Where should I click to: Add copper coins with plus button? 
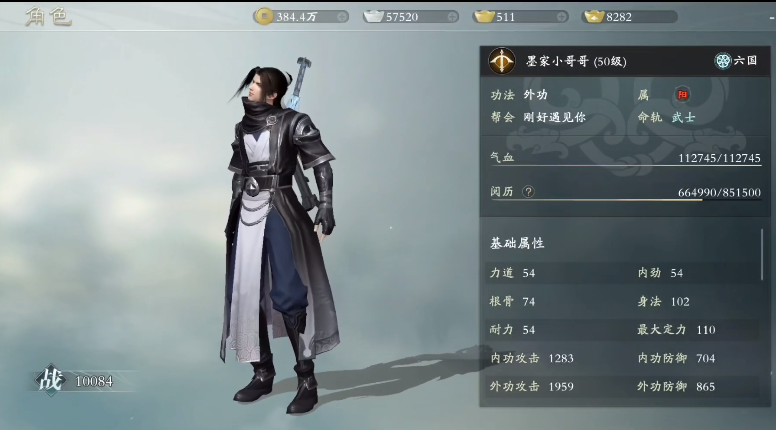(x=342, y=17)
